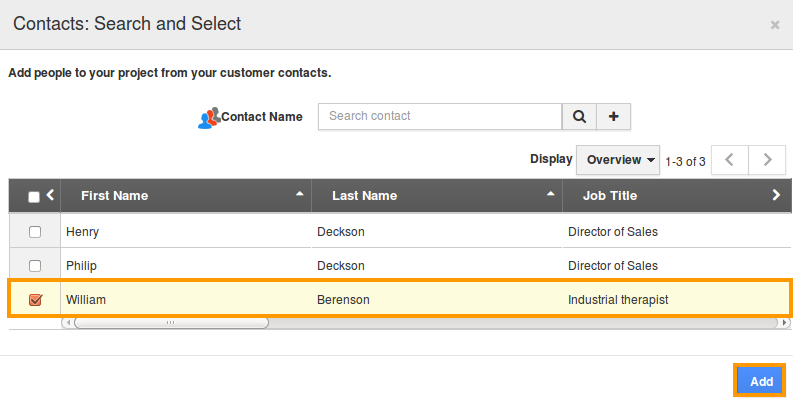Click the Search contact input field

click(439, 117)
